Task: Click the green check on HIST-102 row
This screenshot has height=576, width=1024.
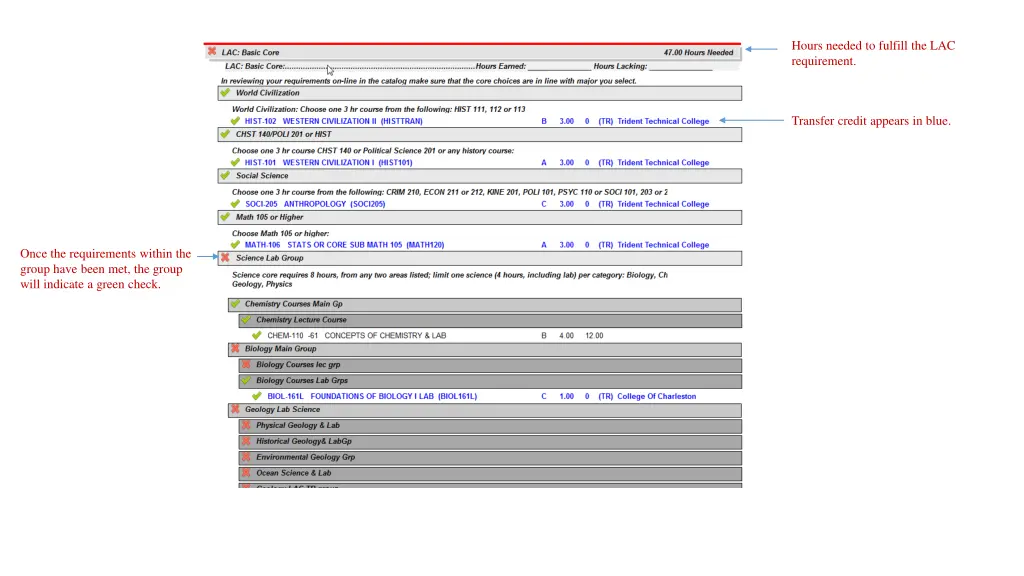Action: tap(235, 121)
